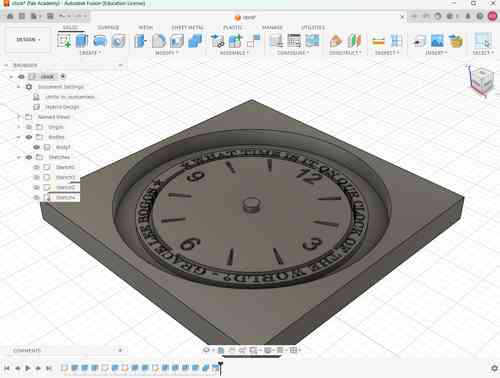Click the Insert Canvas image icon
The width and height of the screenshot is (500, 378).
click(437, 41)
